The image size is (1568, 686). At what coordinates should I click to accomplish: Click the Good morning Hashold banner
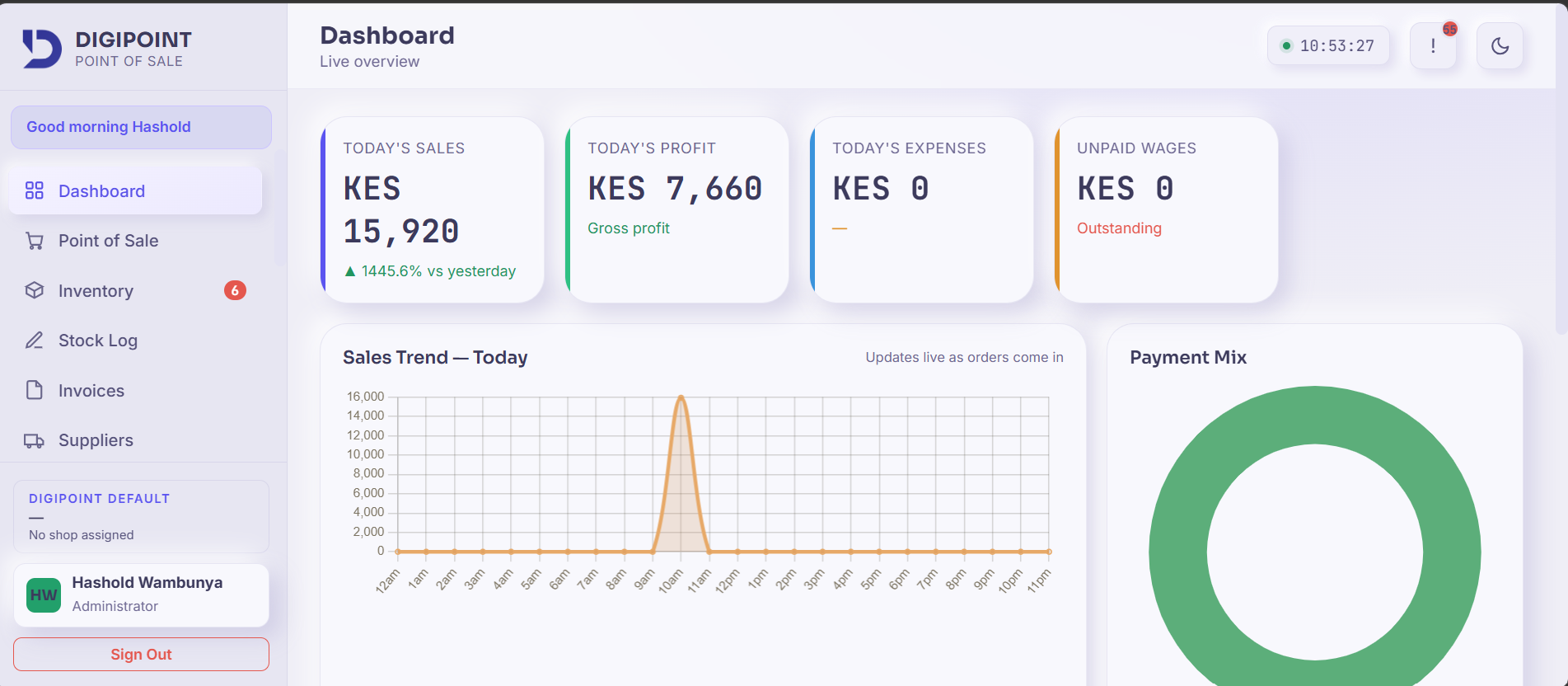[141, 127]
